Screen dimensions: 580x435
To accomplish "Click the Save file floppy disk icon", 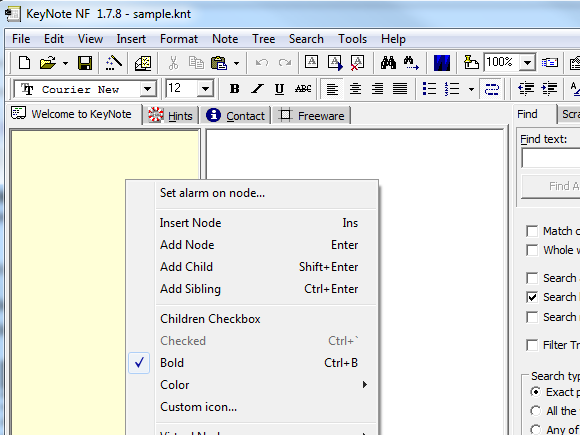I will coord(85,63).
